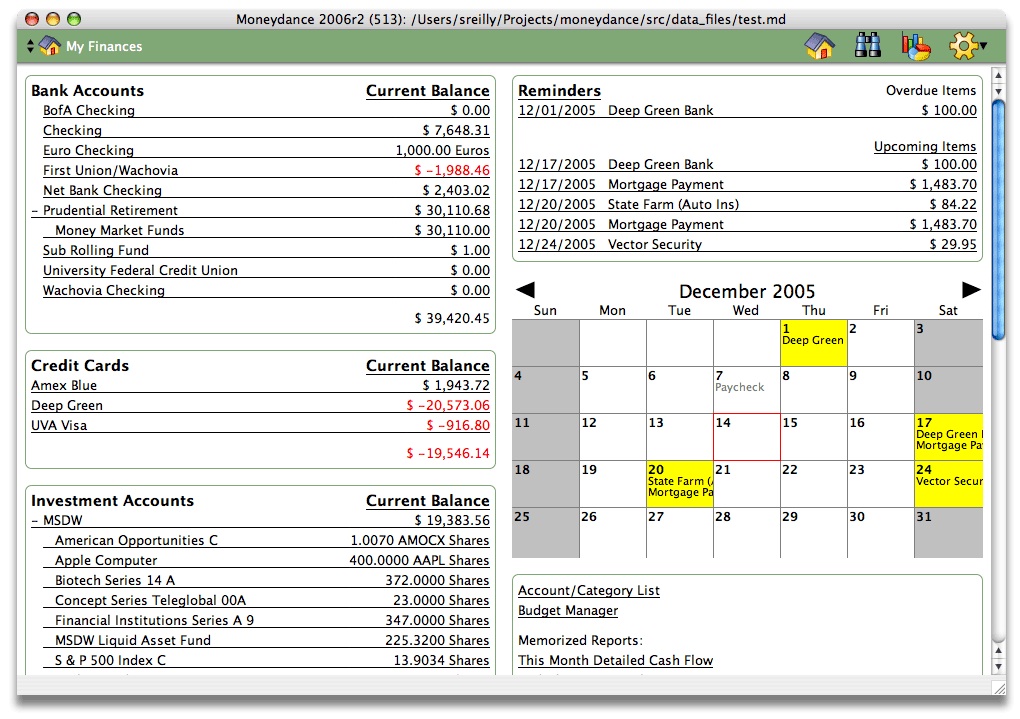Click the Credit Cards total $ -19,546.14

click(448, 454)
